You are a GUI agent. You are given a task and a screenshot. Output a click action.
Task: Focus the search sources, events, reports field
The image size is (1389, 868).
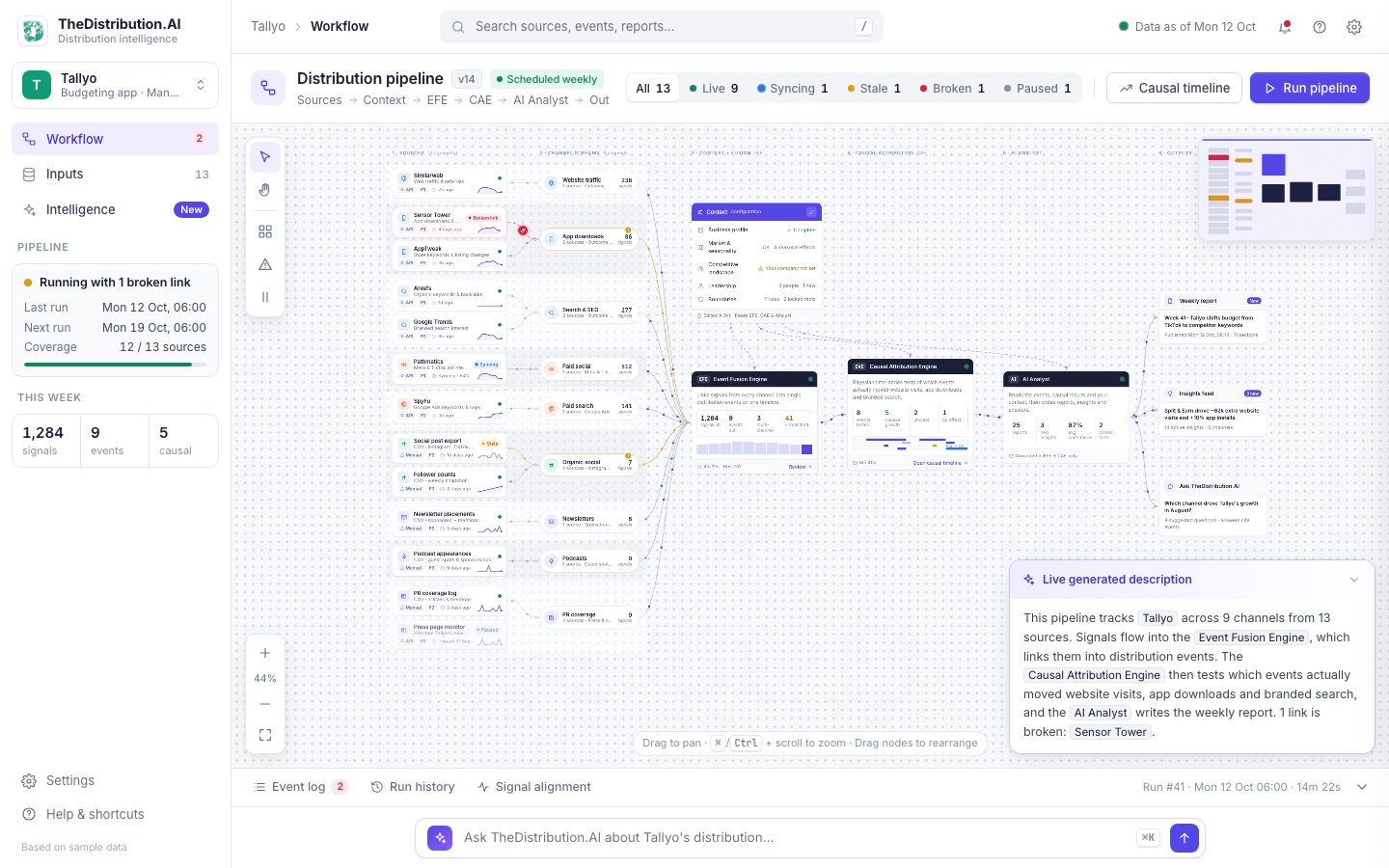click(x=662, y=27)
